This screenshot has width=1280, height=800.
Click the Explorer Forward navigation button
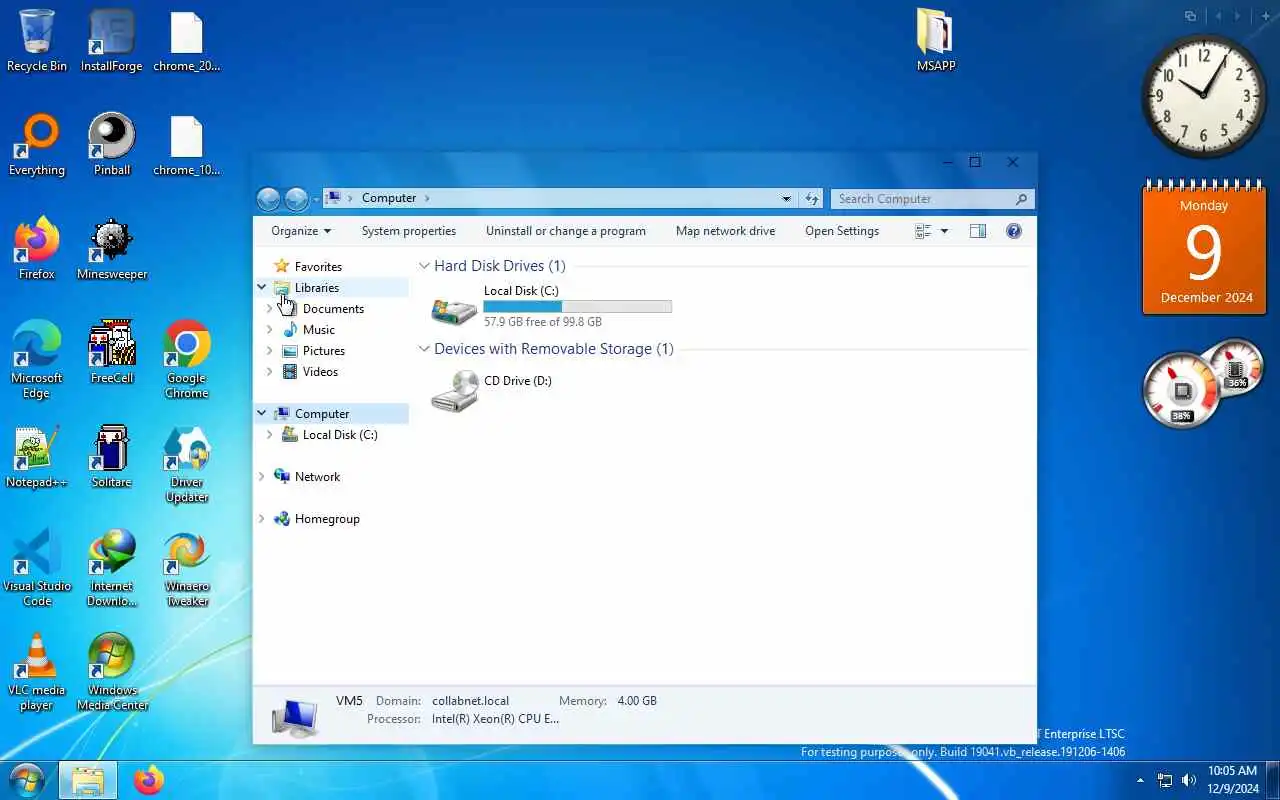pyautogui.click(x=296, y=199)
